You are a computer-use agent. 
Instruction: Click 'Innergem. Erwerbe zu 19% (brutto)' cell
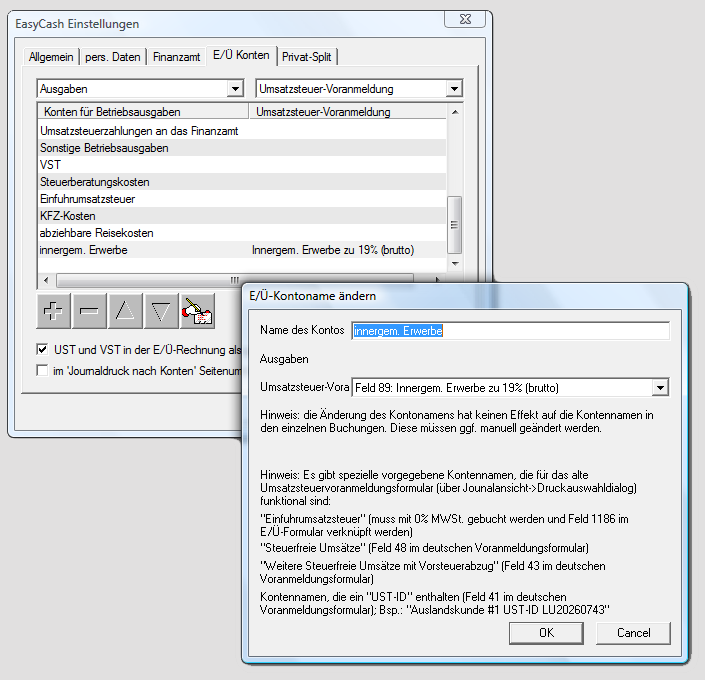tap(333, 250)
